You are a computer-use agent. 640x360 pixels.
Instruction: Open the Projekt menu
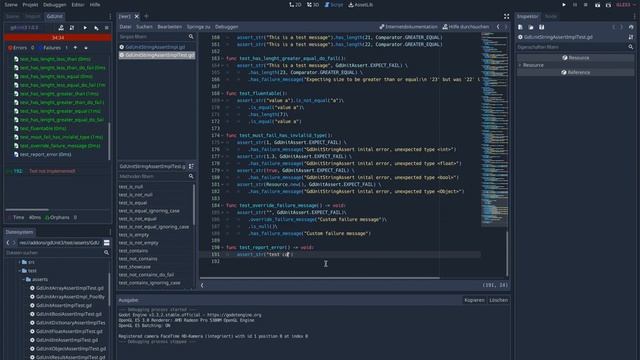pos(30,4)
